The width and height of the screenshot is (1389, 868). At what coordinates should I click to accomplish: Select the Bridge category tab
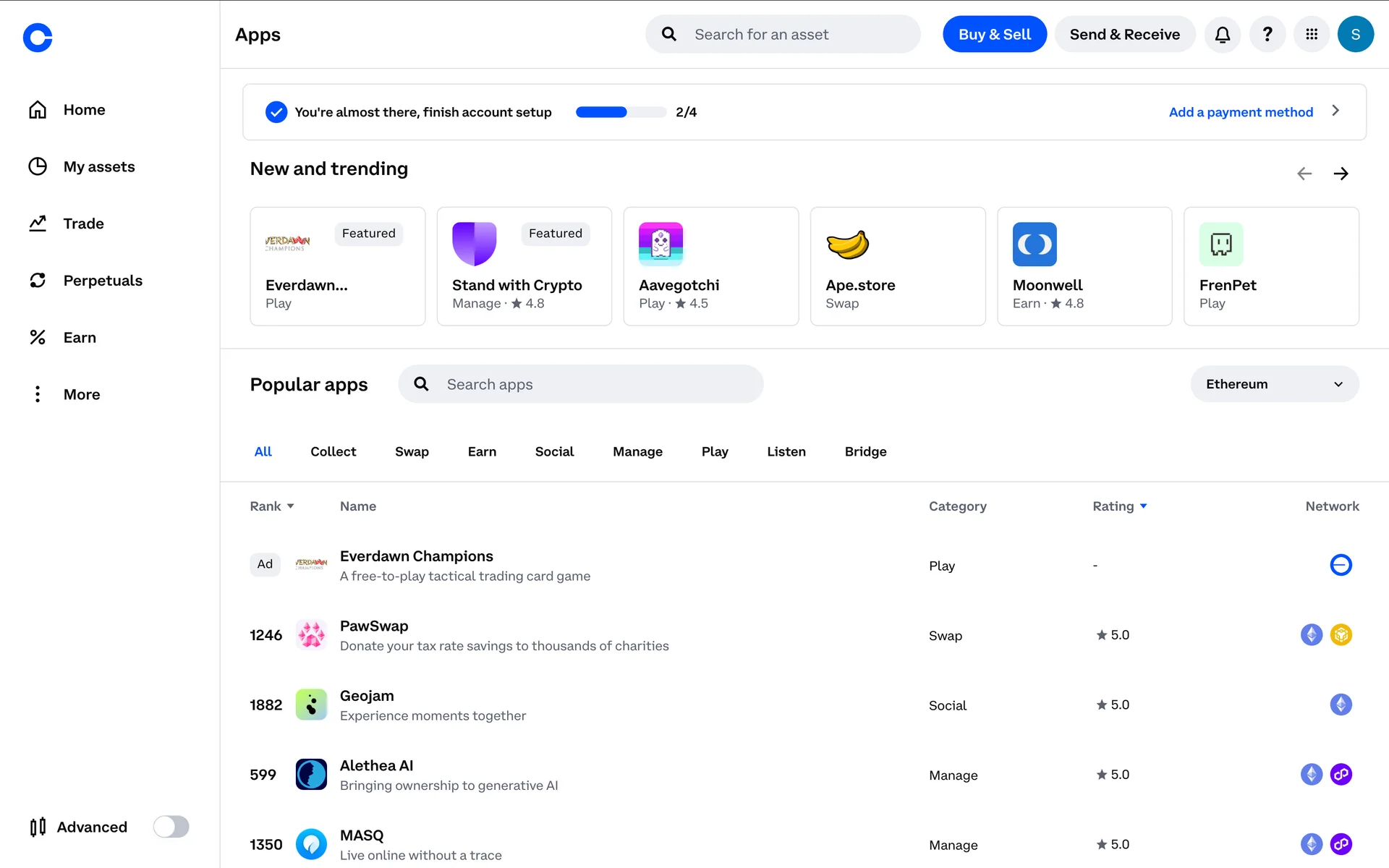point(865,451)
